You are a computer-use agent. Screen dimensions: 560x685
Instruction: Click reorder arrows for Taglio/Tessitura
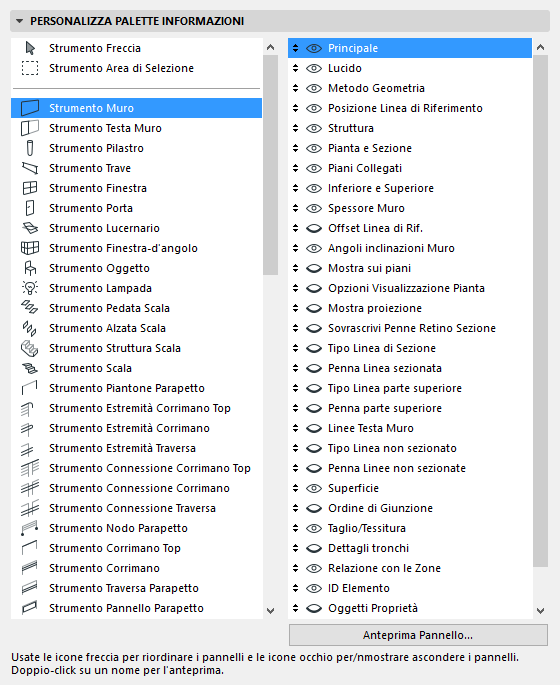pos(296,528)
